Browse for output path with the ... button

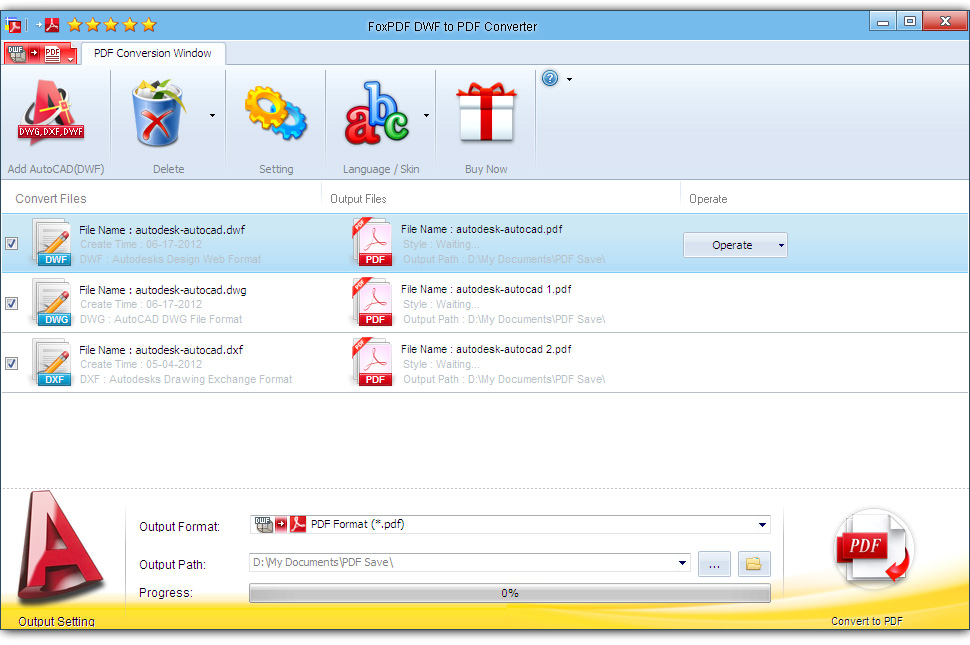click(x=714, y=564)
